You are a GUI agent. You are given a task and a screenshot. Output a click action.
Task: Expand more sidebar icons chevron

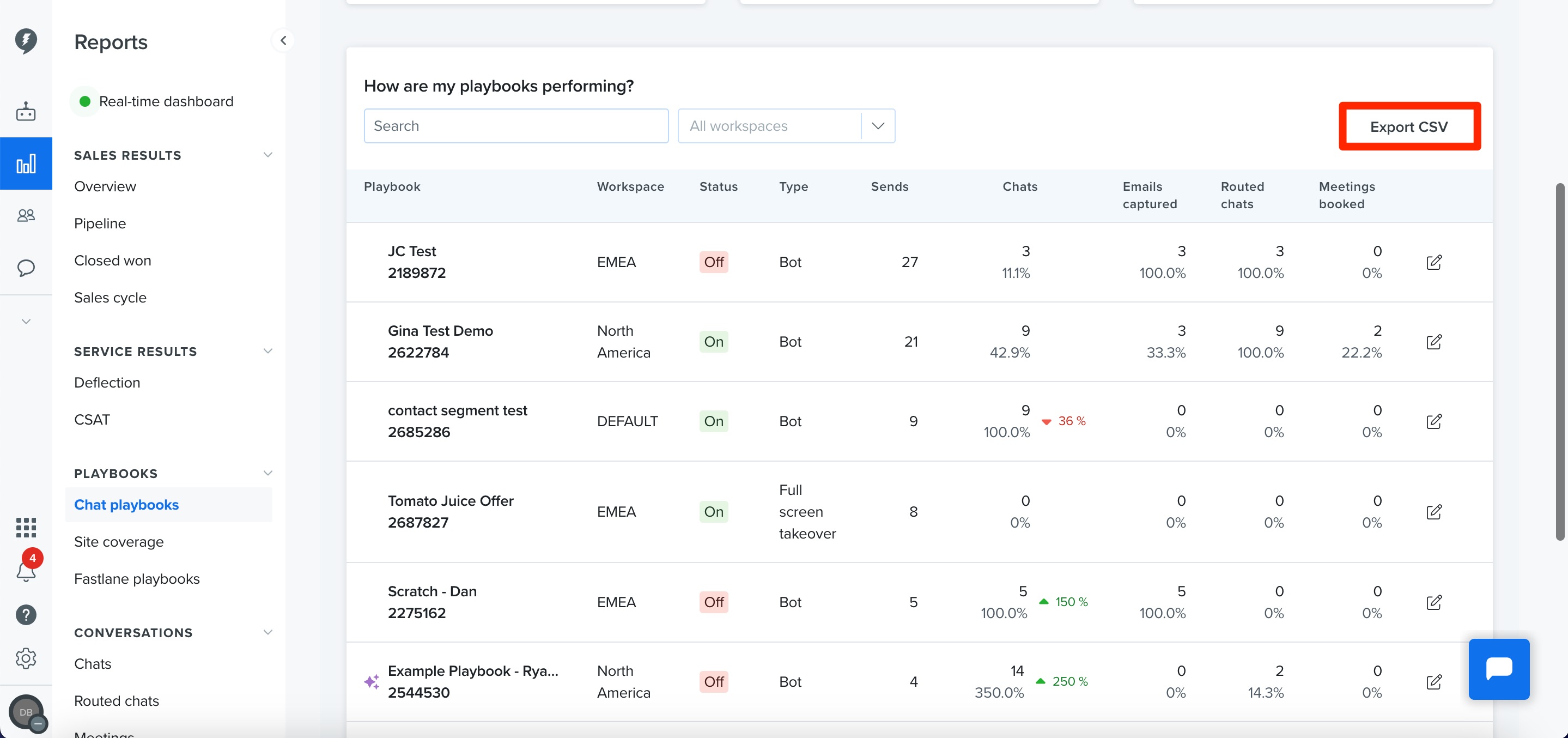point(26,322)
